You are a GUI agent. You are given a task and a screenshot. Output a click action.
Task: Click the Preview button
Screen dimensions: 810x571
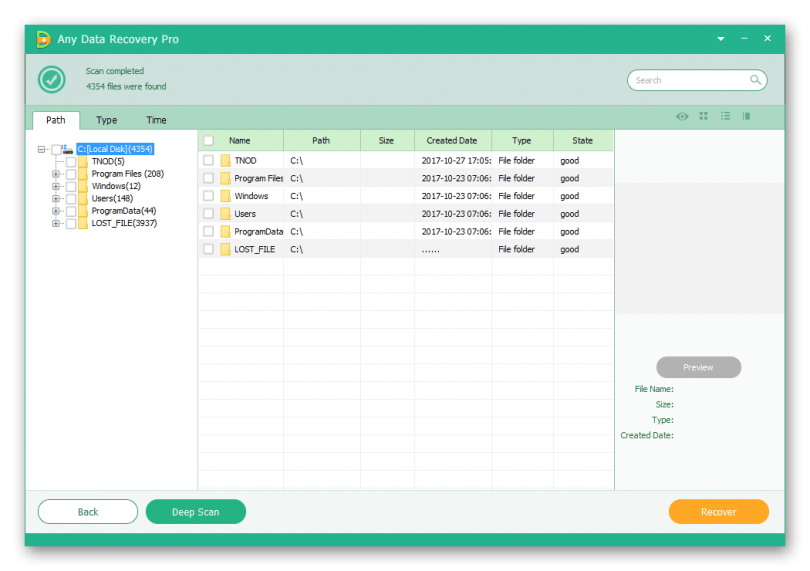[698, 367]
